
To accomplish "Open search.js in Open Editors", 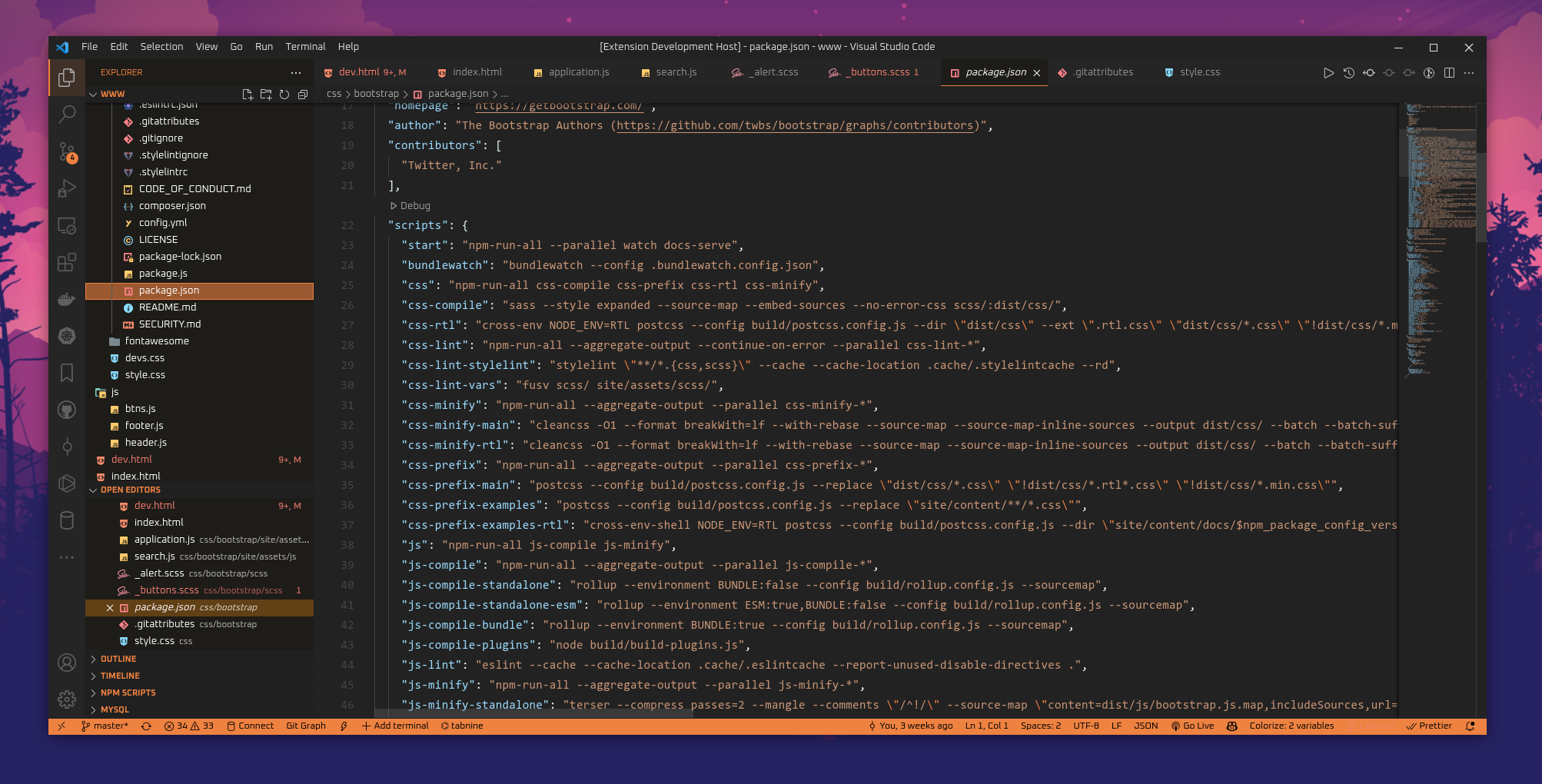I will pyautogui.click(x=200, y=556).
